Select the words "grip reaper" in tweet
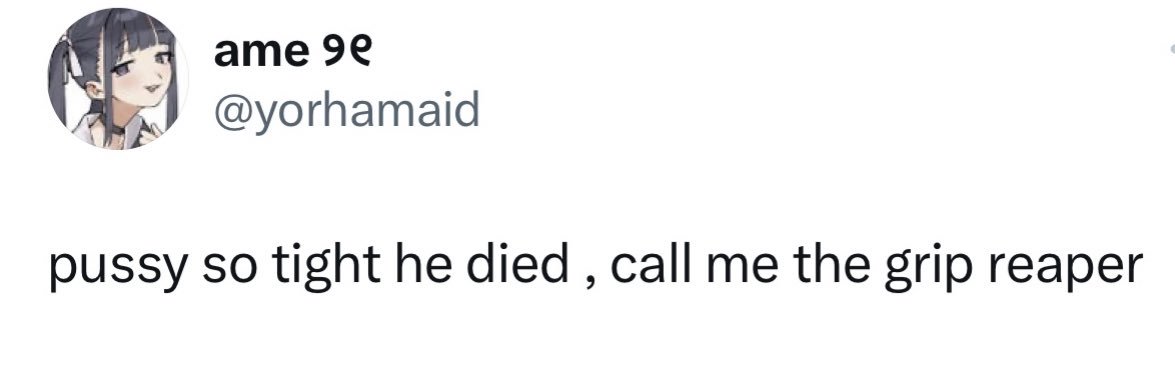 (x=1013, y=270)
